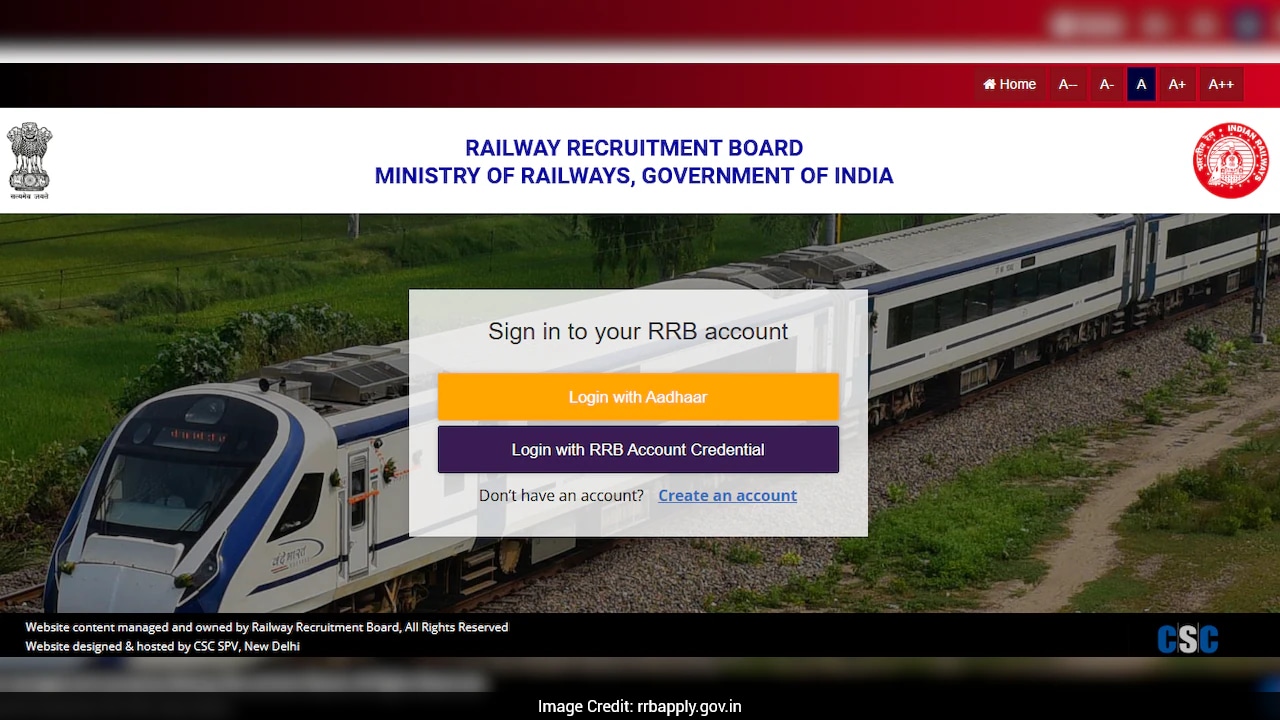1280x720 pixels.
Task: Click the Don't have an account? text
Action: click(561, 495)
